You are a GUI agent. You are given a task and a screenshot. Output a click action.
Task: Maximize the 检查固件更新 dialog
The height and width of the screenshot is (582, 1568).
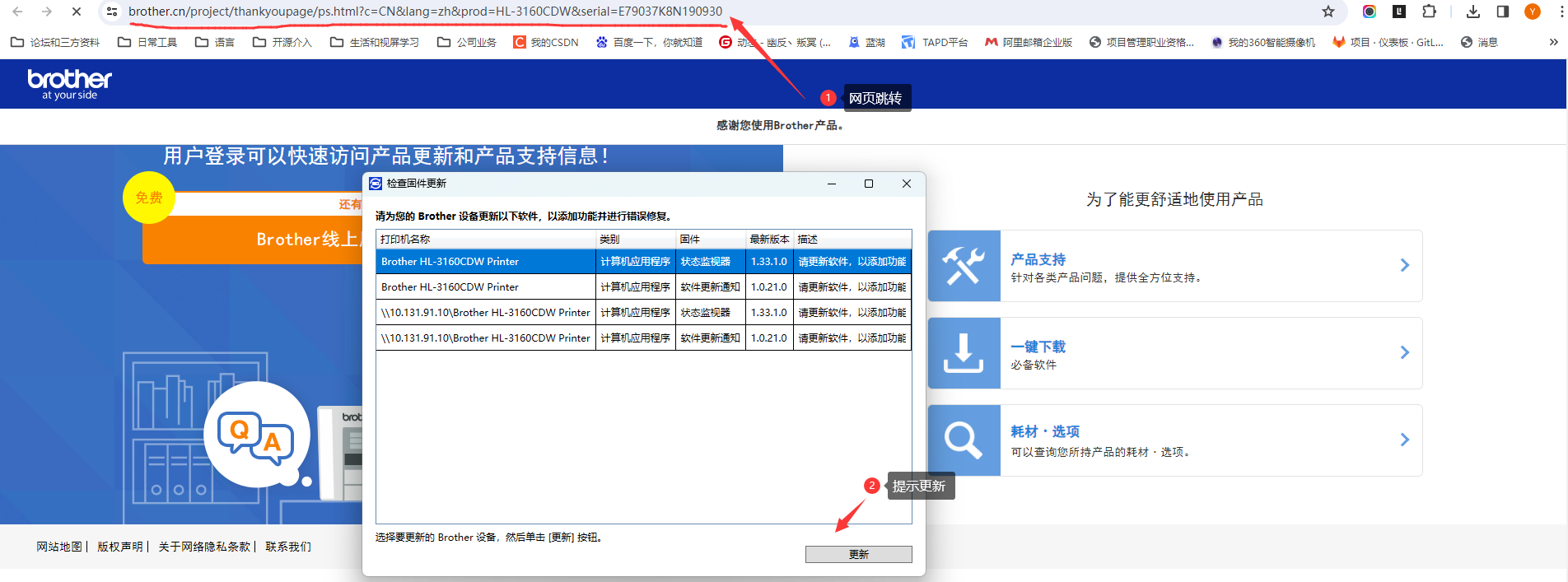click(x=869, y=184)
